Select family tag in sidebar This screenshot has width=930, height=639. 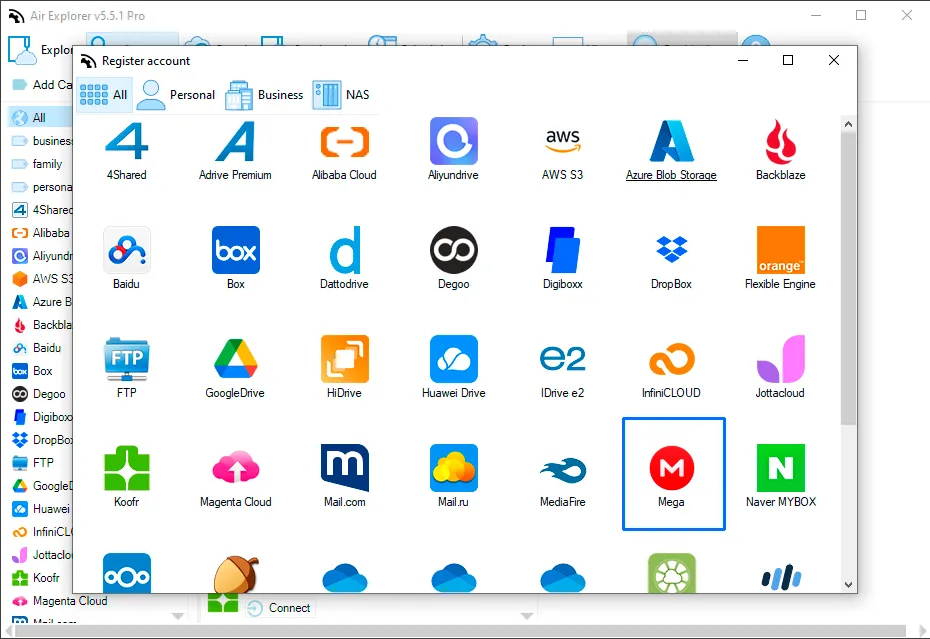tap(37, 164)
